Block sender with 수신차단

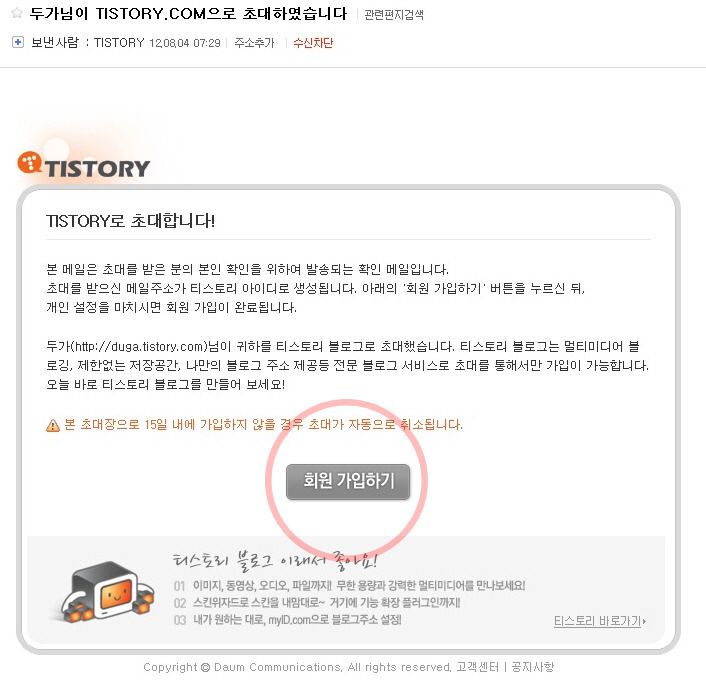[312, 43]
